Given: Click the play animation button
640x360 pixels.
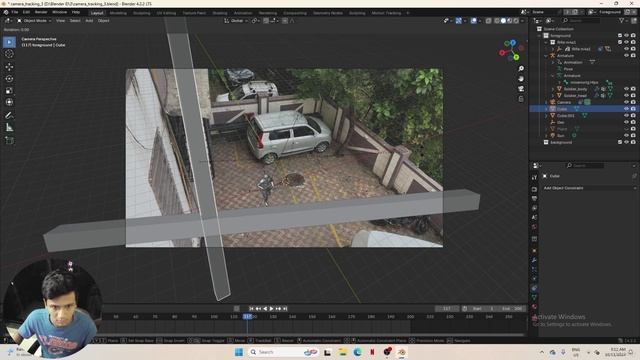Looking at the screenshot, I should [271, 309].
